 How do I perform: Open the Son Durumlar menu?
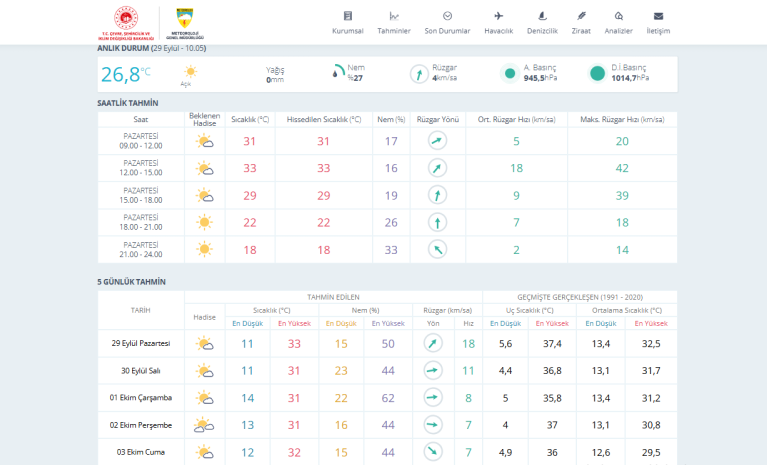447,23
